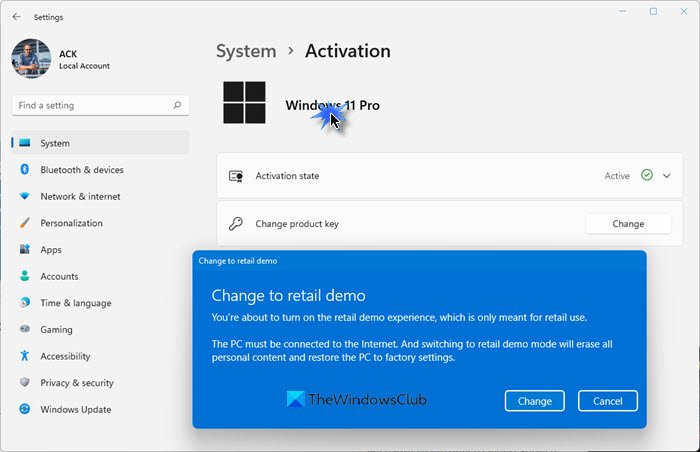700x452 pixels.
Task: Click the back arrow in Settings
Action: click(x=17, y=17)
